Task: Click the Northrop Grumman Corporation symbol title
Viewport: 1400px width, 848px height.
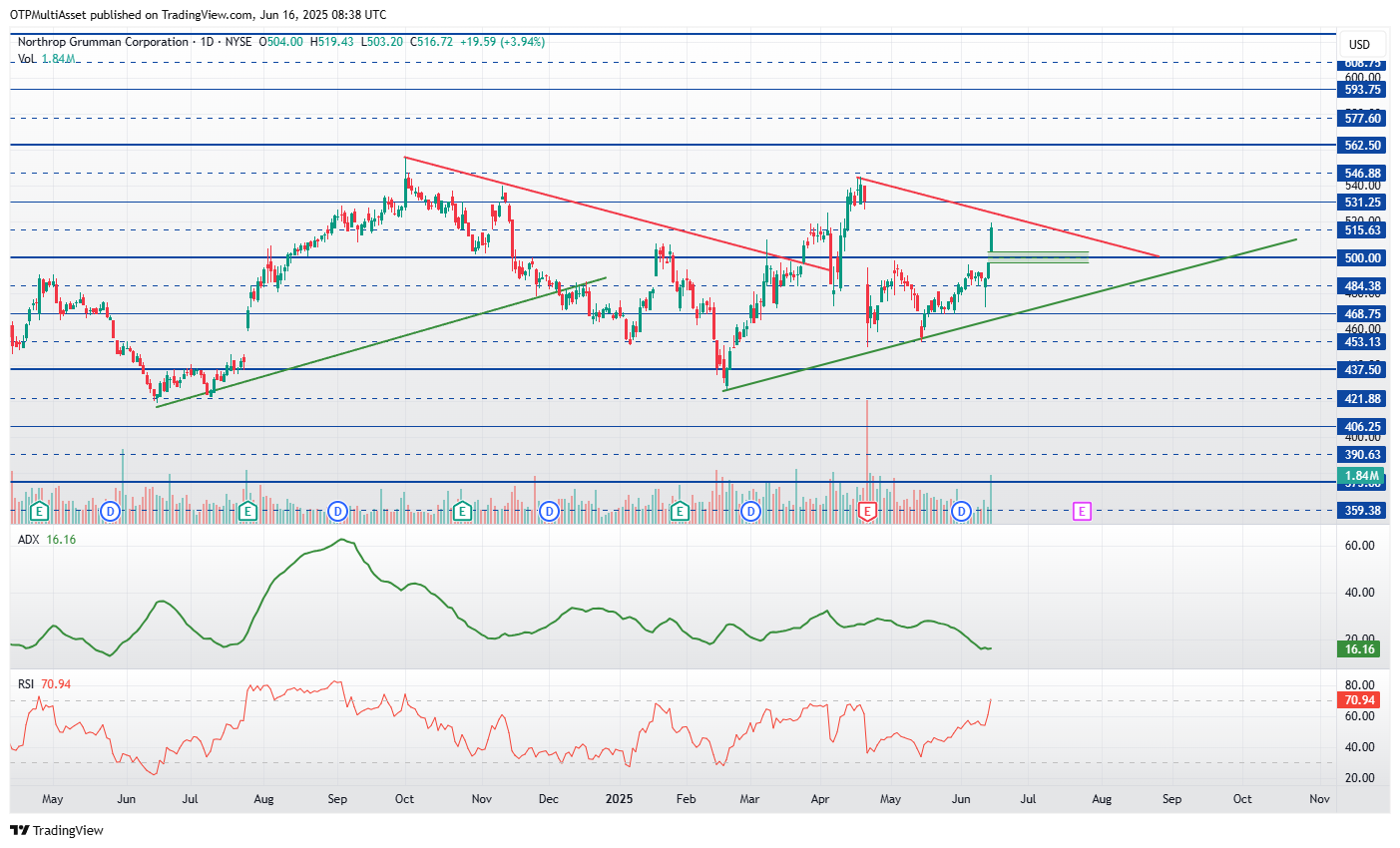Action: (103, 42)
